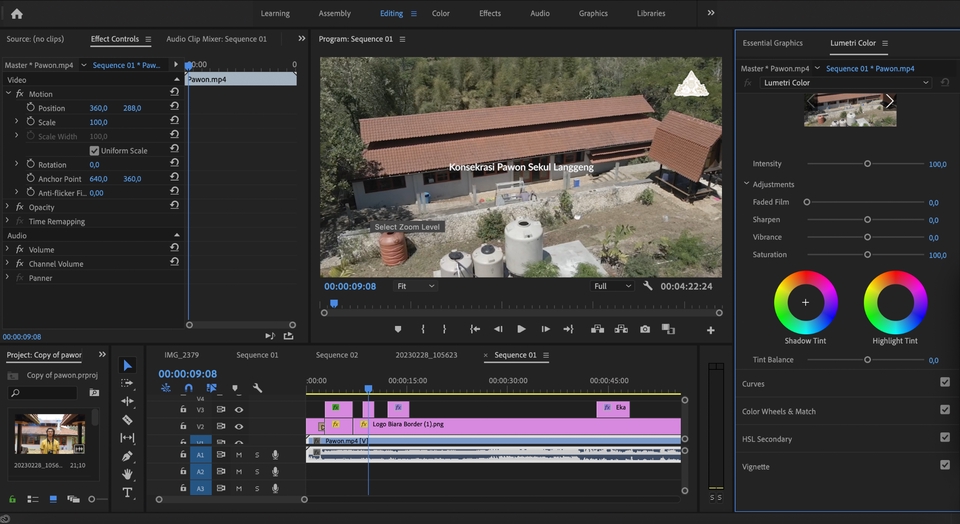Screen dimensions: 960x524
Task: Disable the Curves section checkbox
Action: (x=945, y=382)
